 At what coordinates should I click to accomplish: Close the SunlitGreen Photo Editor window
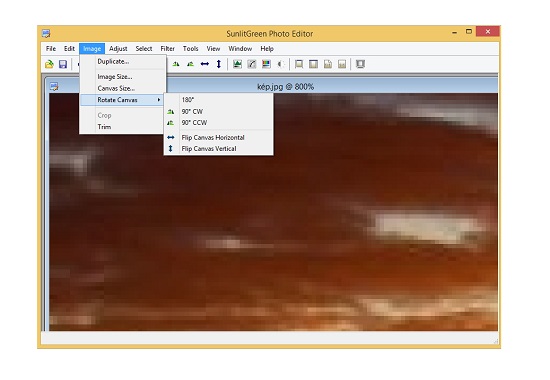pos(488,32)
